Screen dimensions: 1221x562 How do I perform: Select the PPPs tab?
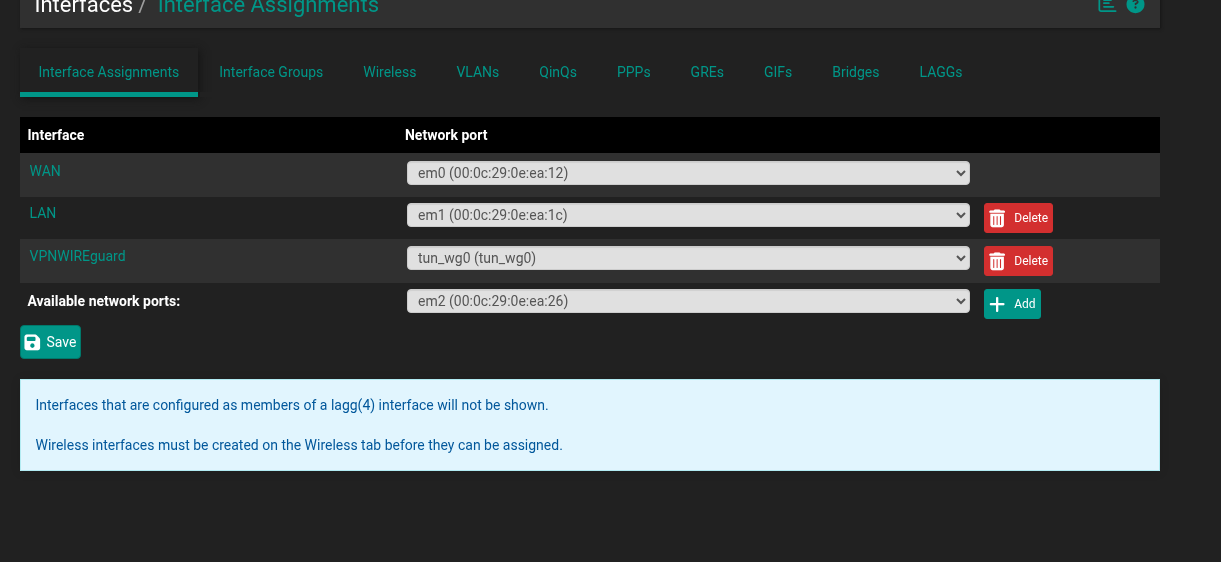click(x=634, y=72)
